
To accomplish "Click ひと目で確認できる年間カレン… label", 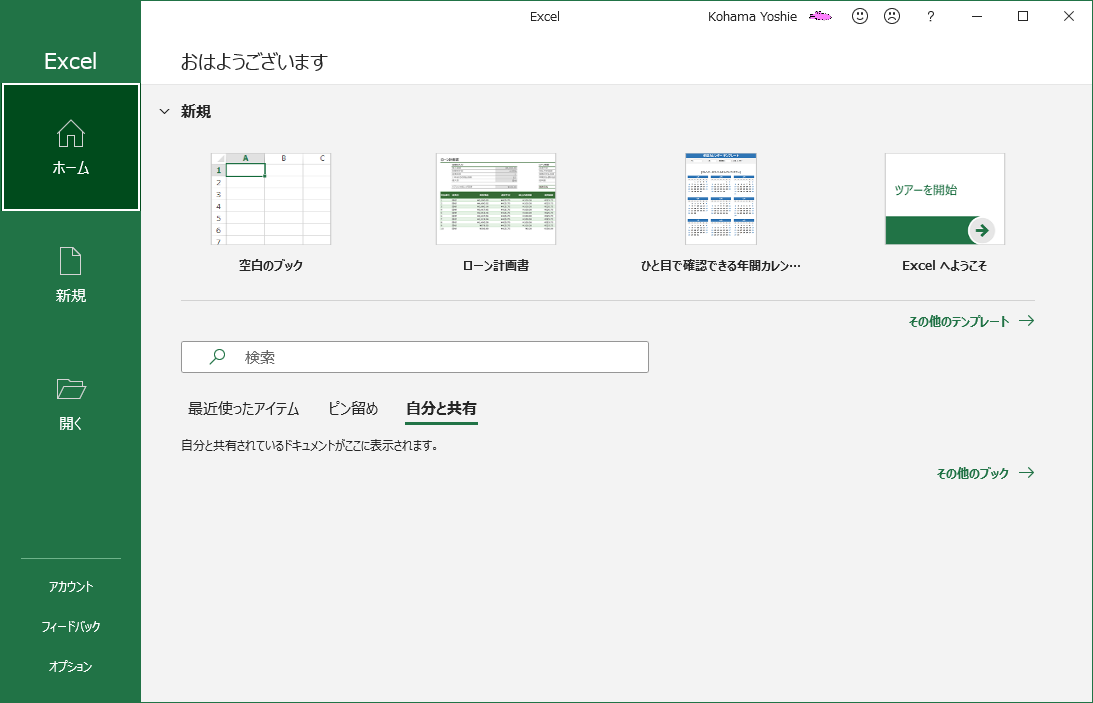I will 721,265.
